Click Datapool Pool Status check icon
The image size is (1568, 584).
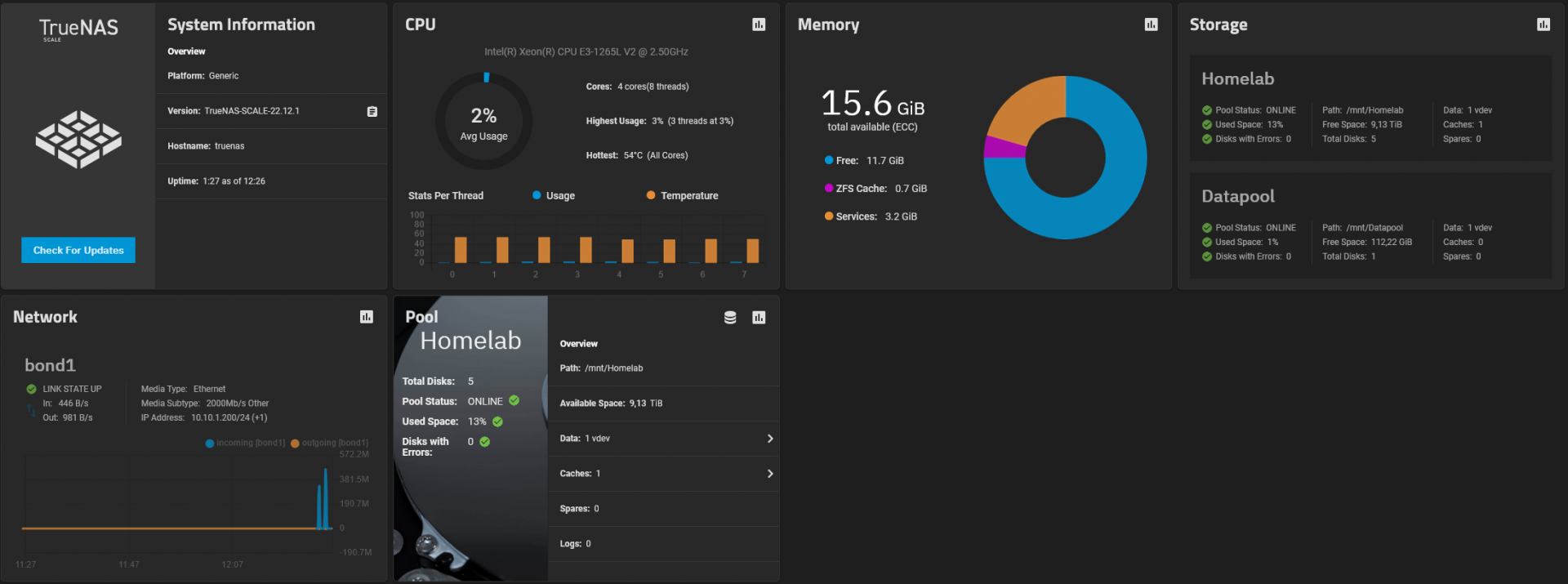[1207, 228]
